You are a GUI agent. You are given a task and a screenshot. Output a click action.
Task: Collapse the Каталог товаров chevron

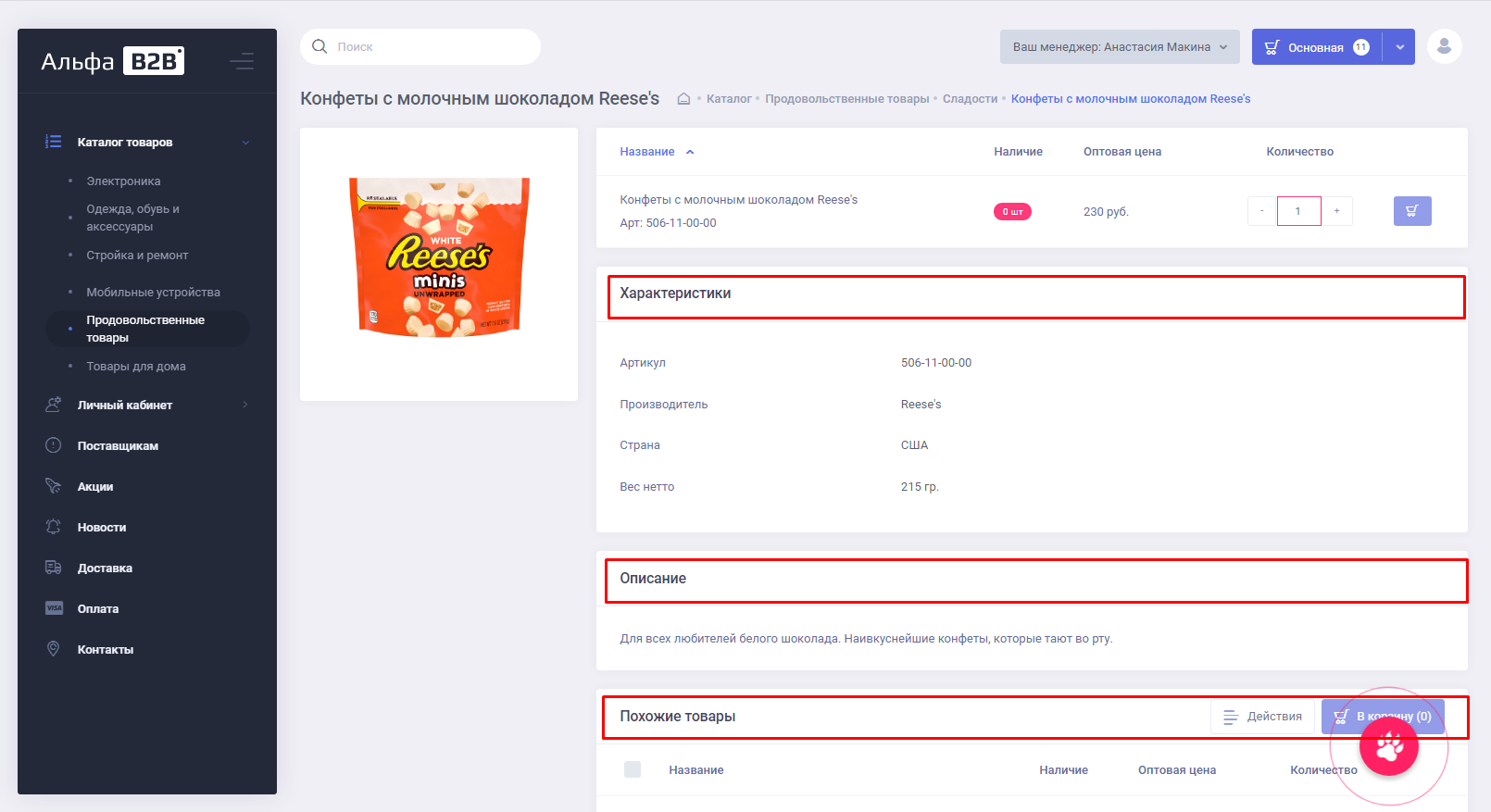point(245,143)
